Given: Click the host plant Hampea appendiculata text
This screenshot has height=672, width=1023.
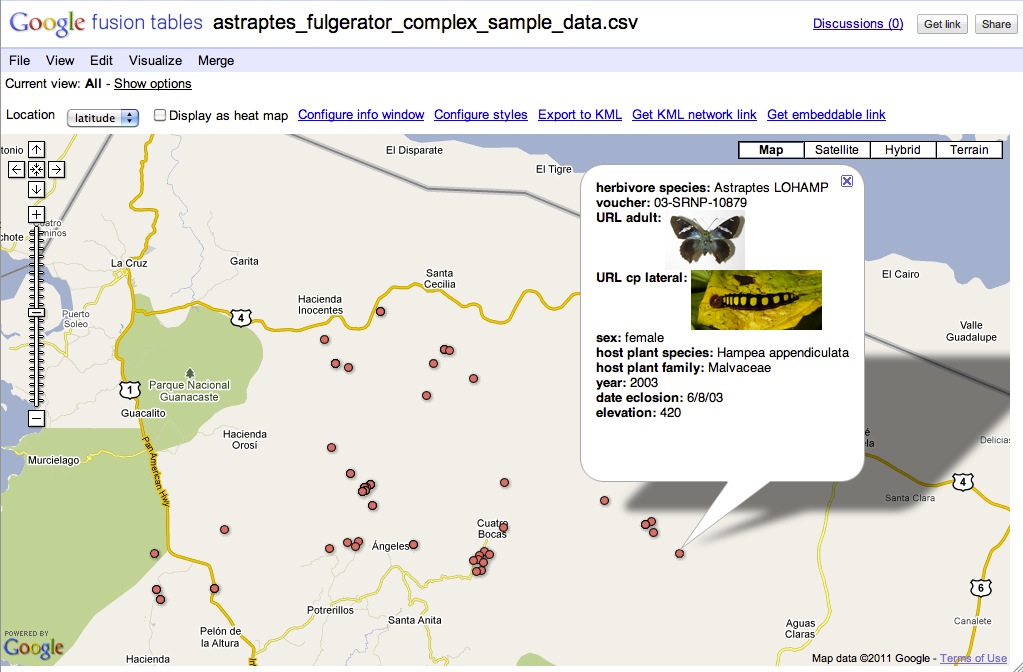Looking at the screenshot, I should pyautogui.click(x=783, y=353).
